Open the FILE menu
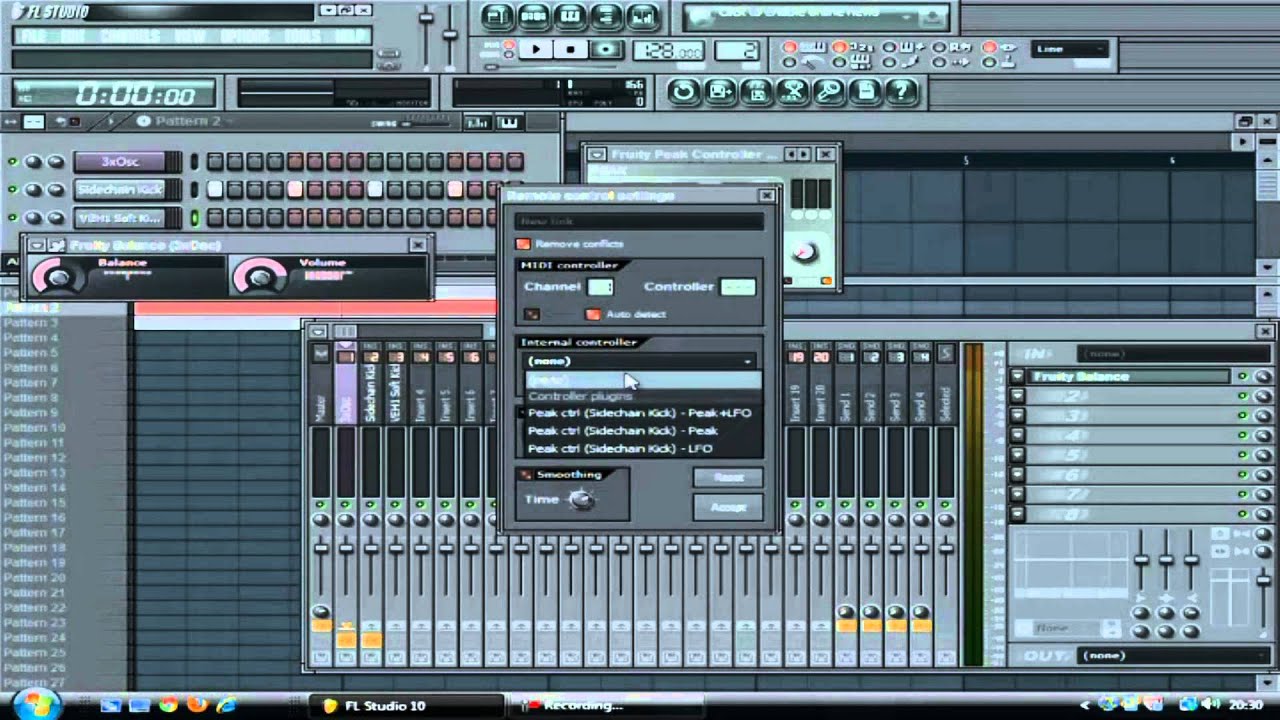Image resolution: width=1280 pixels, height=720 pixels. pos(34,36)
